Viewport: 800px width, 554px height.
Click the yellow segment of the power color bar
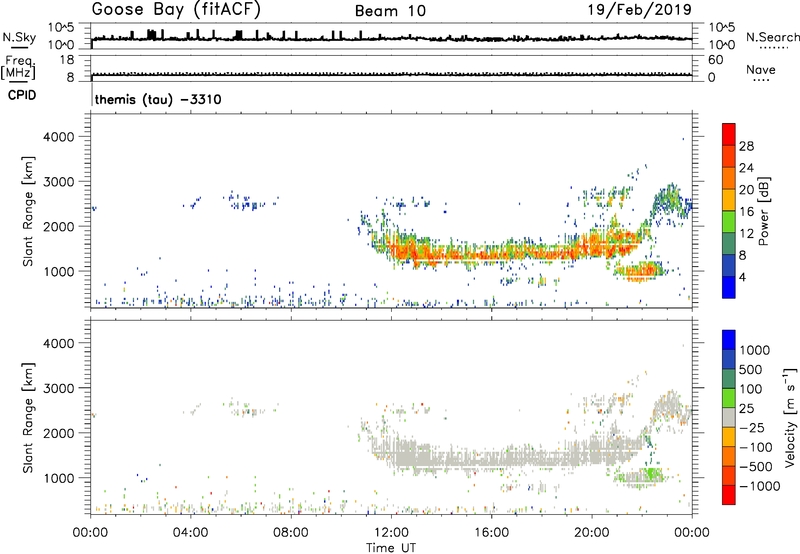pyautogui.click(x=729, y=200)
